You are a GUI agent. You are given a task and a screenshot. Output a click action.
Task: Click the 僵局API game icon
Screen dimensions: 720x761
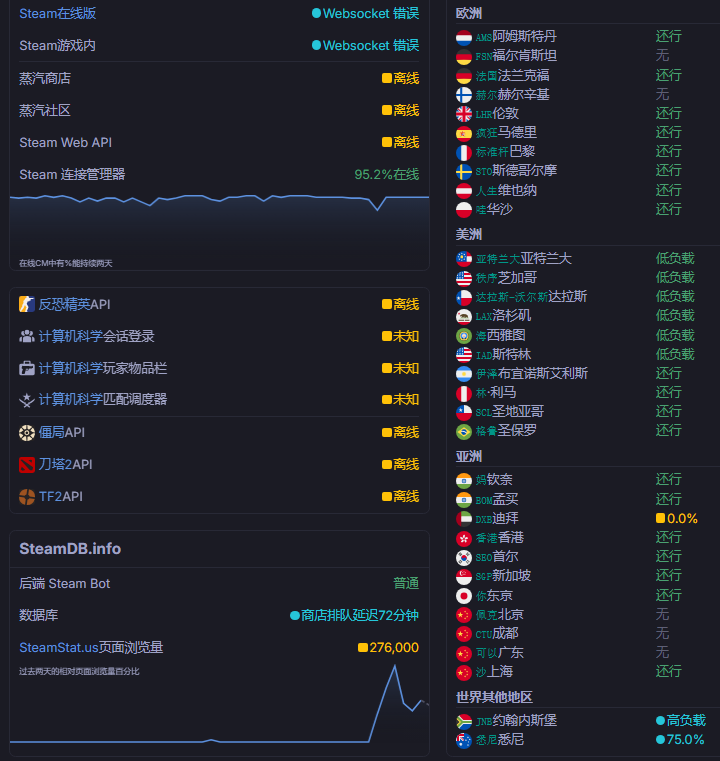click(27, 432)
